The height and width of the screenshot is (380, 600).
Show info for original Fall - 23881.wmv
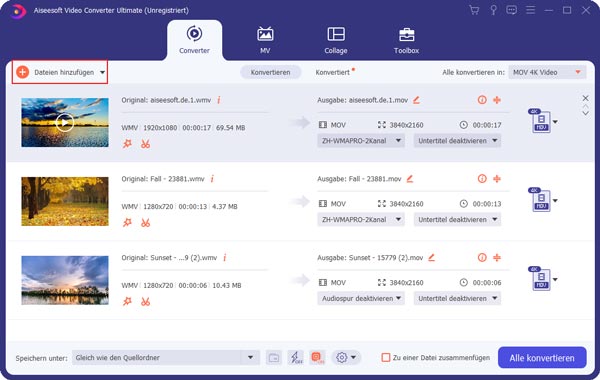[212, 179]
